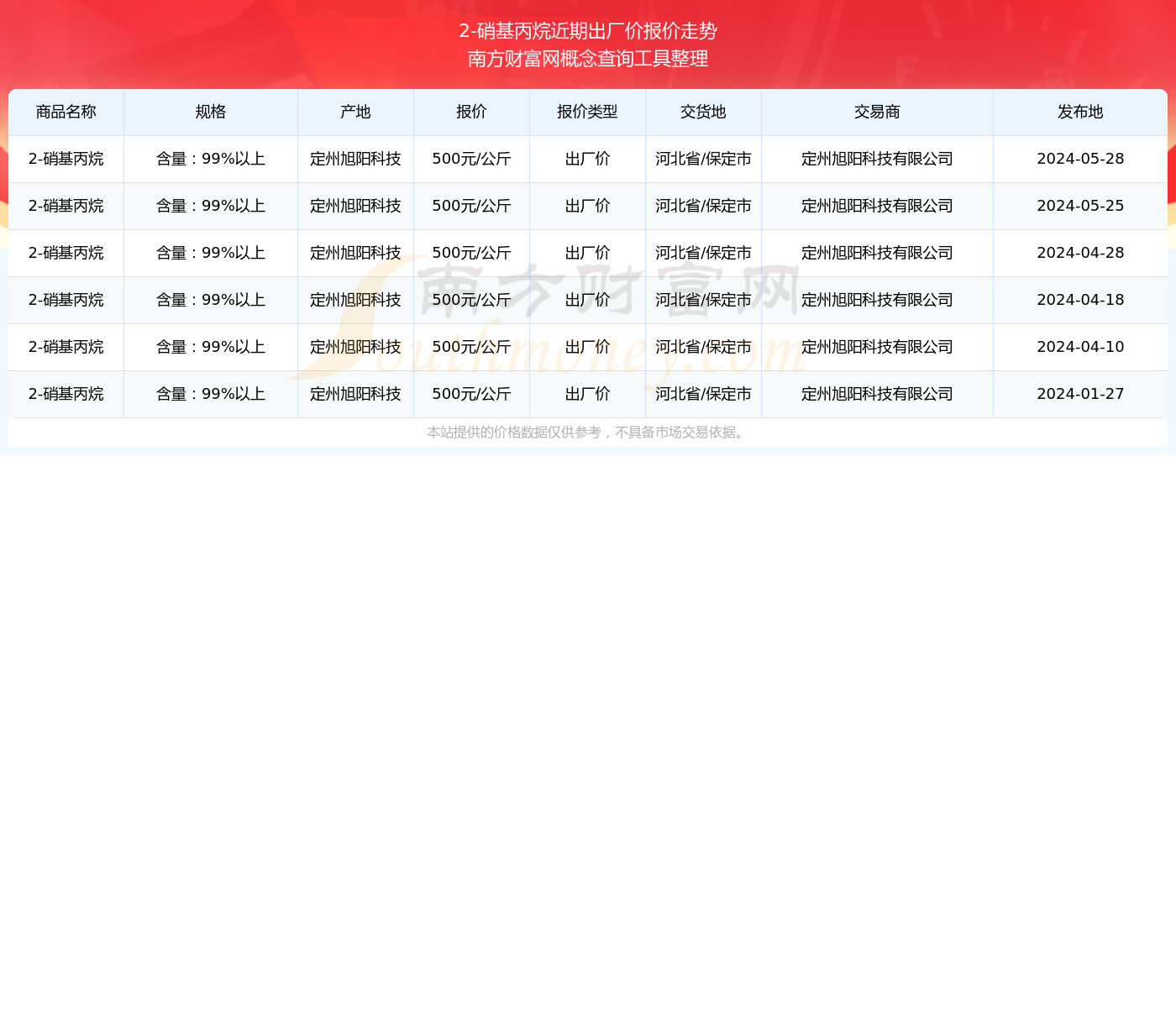Select the date cell 2024-04-10
The height and width of the screenshot is (1012, 1176).
click(x=1080, y=347)
